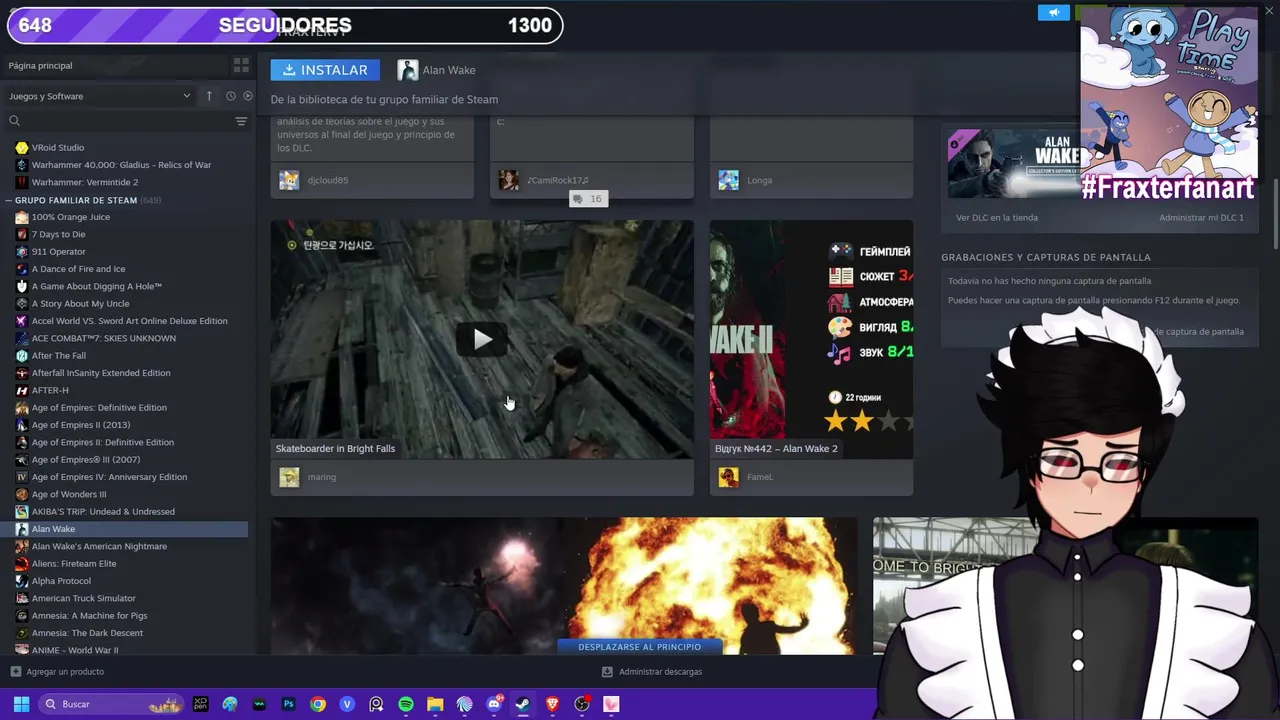Open 100% Orange Juice in the list
Viewport: 1280px width, 720px height.
(70, 217)
